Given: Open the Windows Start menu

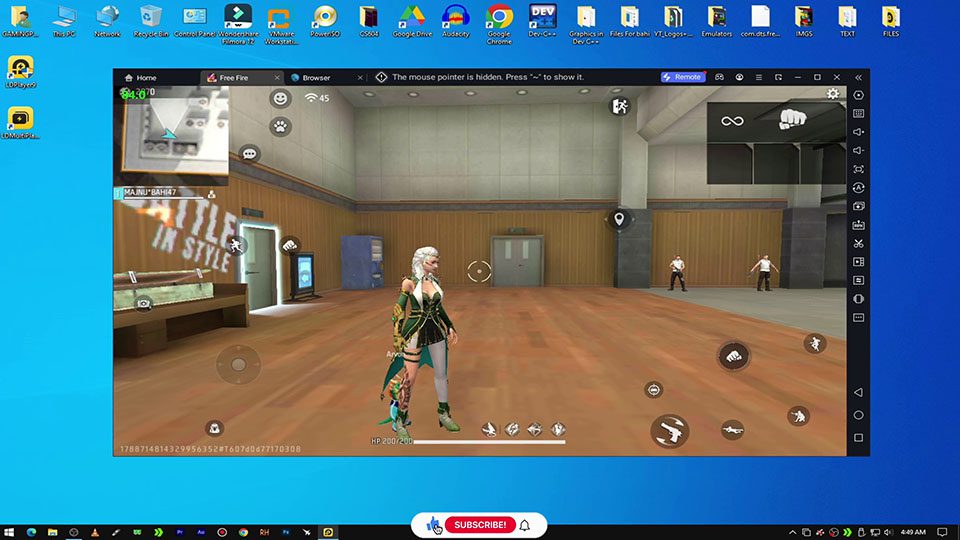Looking at the screenshot, I should tap(9, 532).
